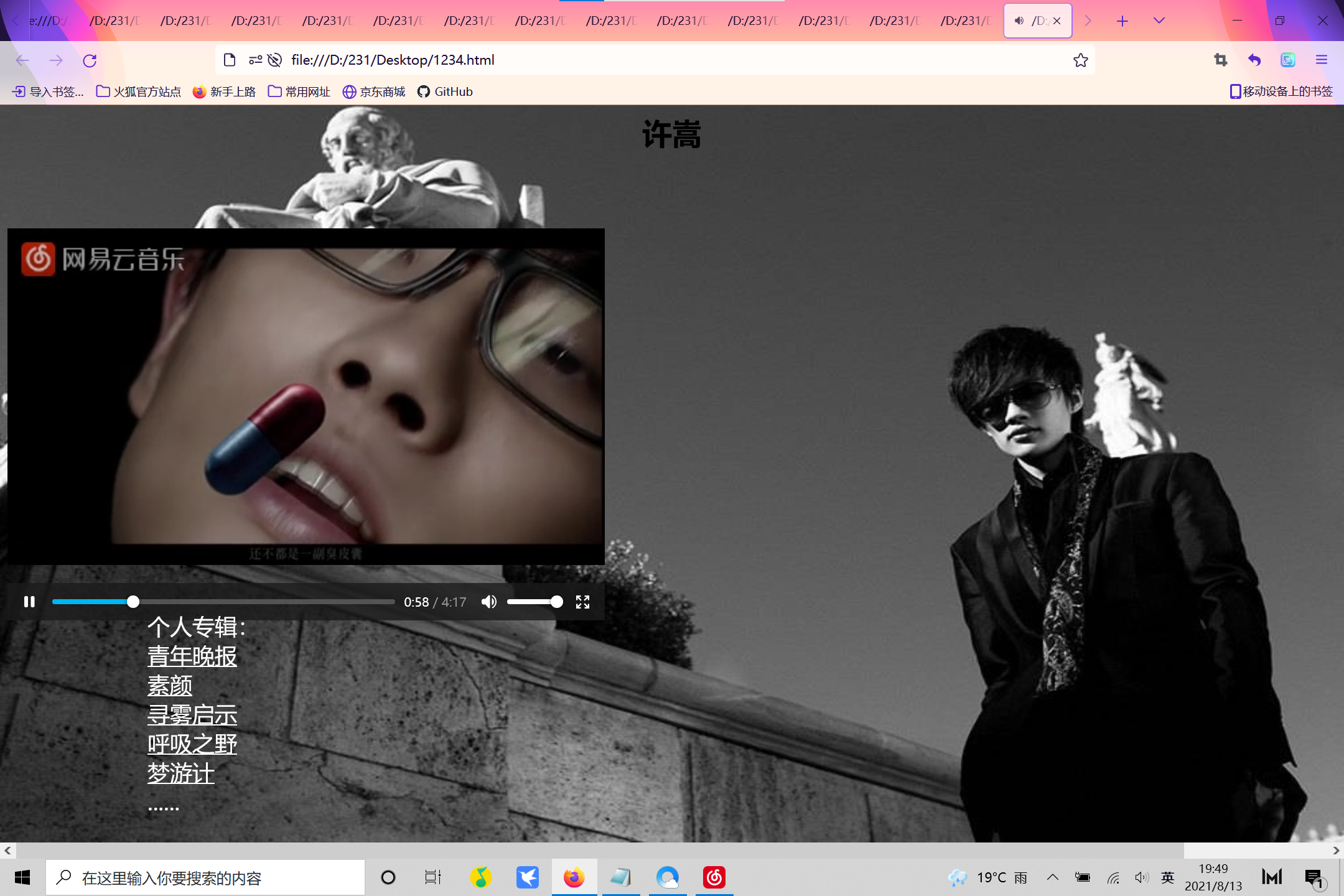Click tracking protection shield icon

click(x=274, y=60)
